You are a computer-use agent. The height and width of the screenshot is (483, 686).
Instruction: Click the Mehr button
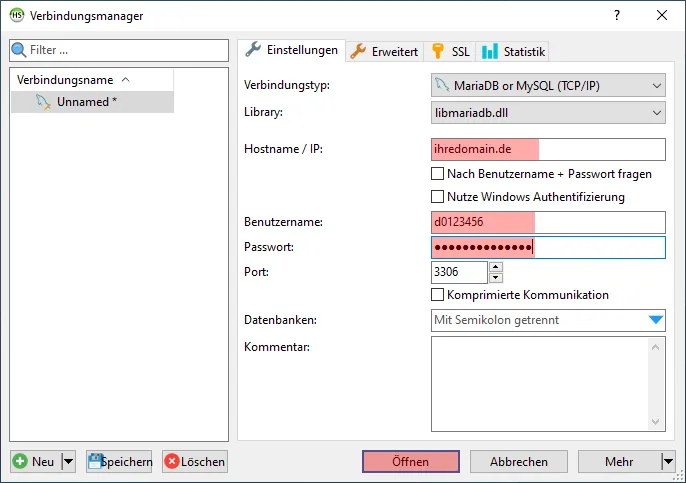point(620,462)
